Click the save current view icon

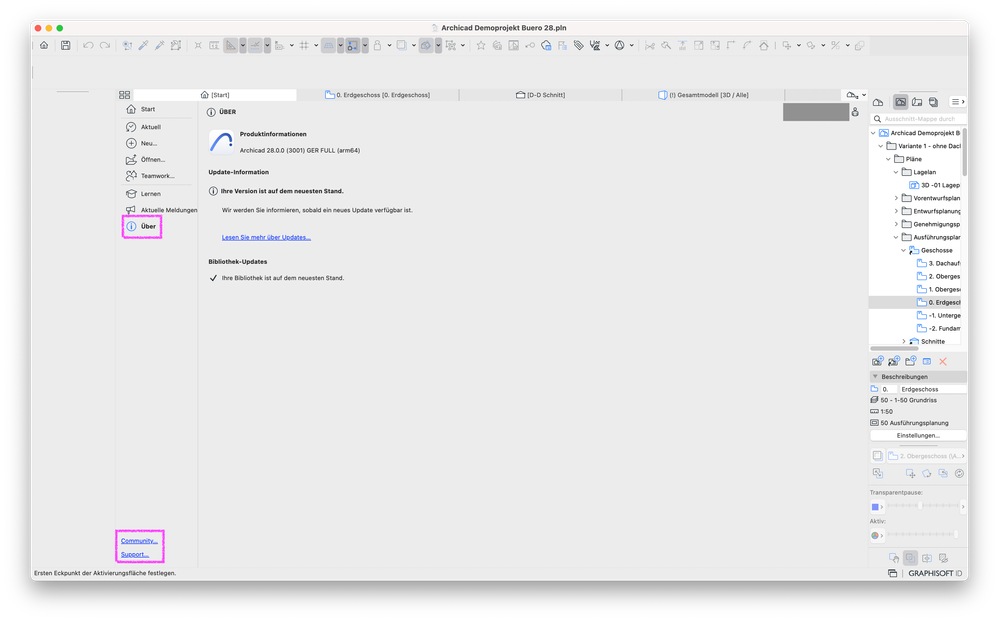tap(878, 361)
